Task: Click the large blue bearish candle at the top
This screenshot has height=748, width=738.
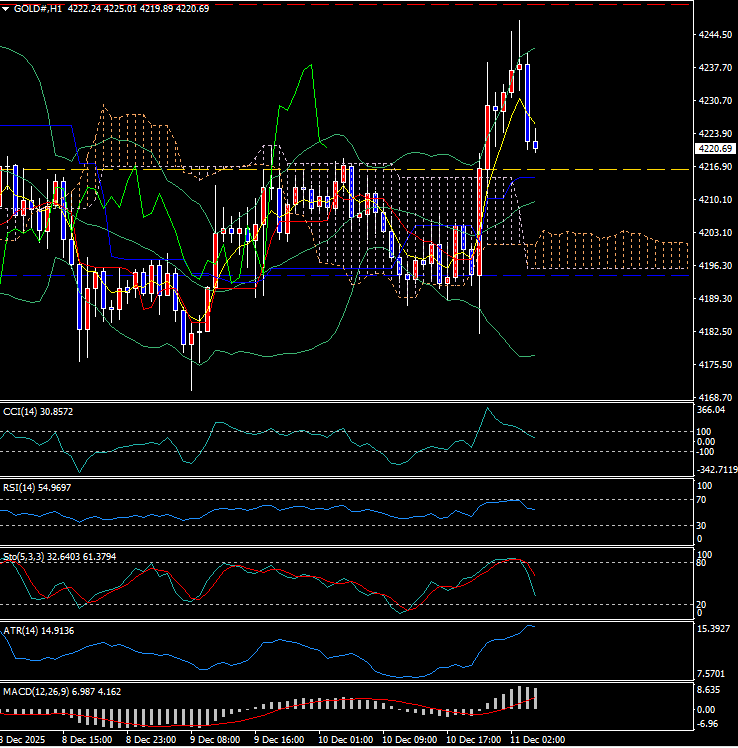Action: (528, 103)
